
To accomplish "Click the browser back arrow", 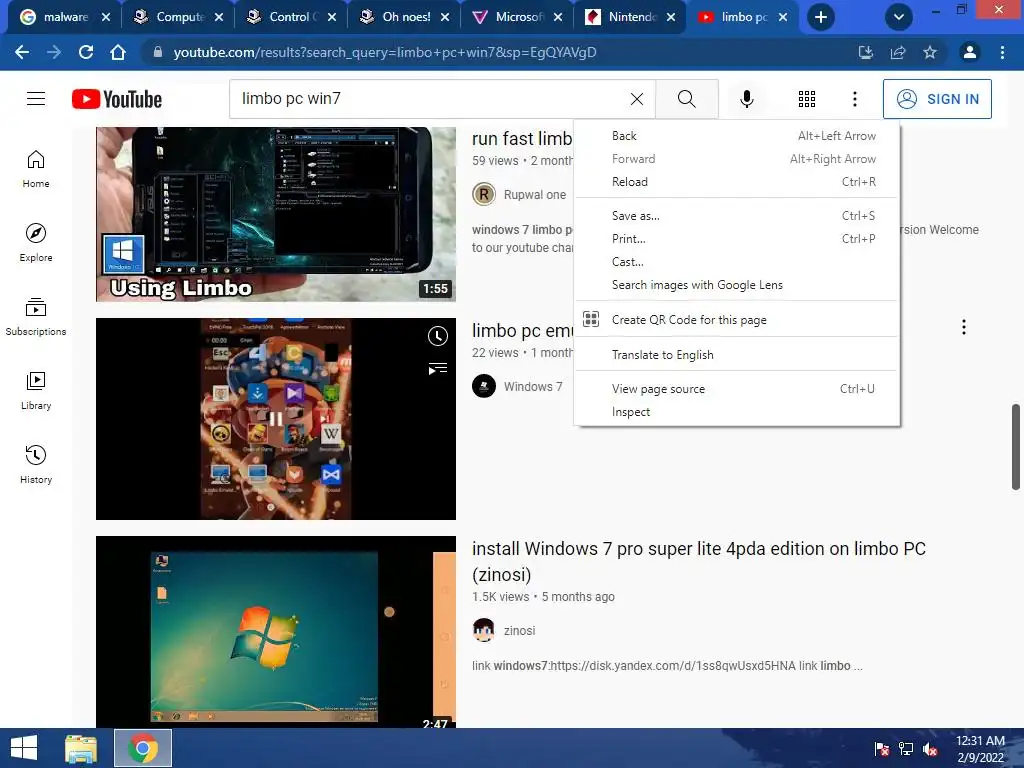I will pyautogui.click(x=22, y=52).
